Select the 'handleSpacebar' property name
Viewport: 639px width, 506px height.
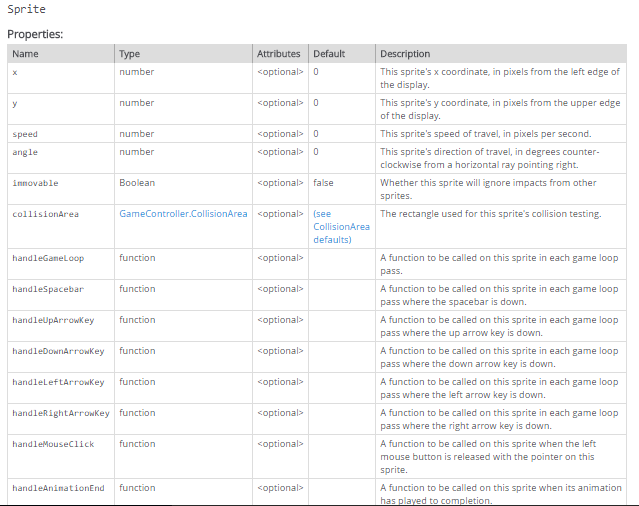click(48, 289)
